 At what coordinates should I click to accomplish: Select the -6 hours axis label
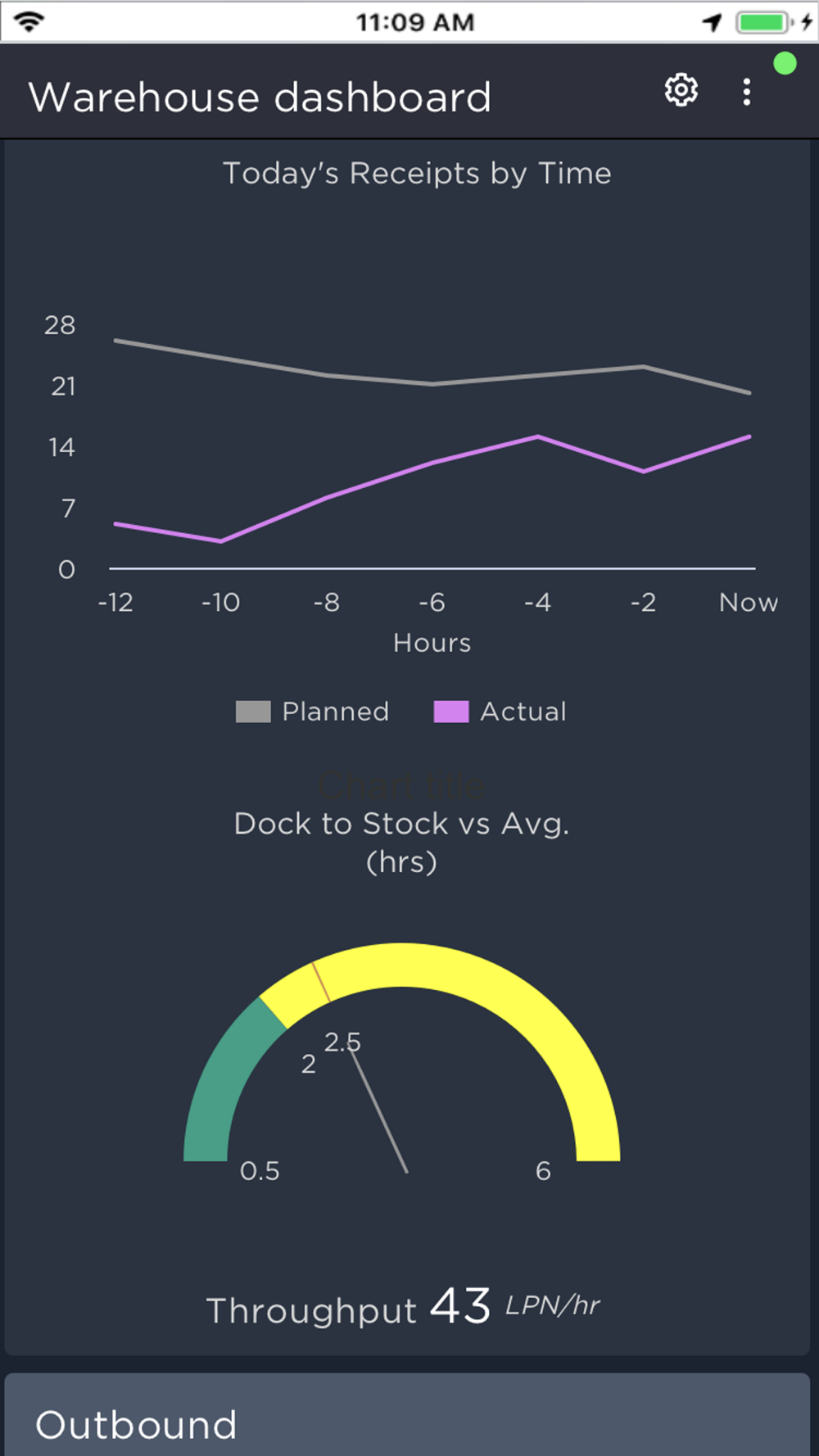click(432, 603)
